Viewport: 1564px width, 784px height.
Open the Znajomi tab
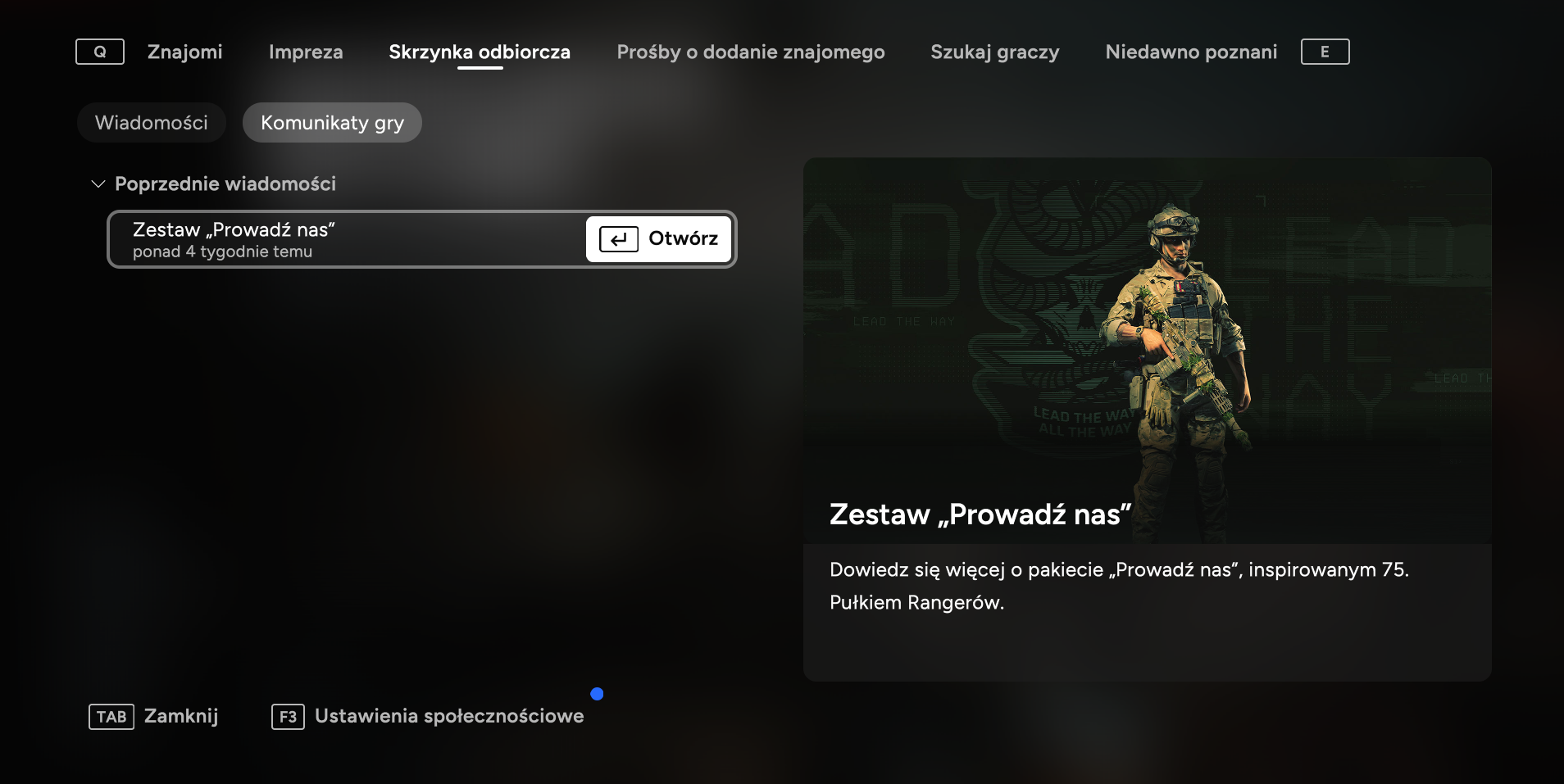coord(185,52)
